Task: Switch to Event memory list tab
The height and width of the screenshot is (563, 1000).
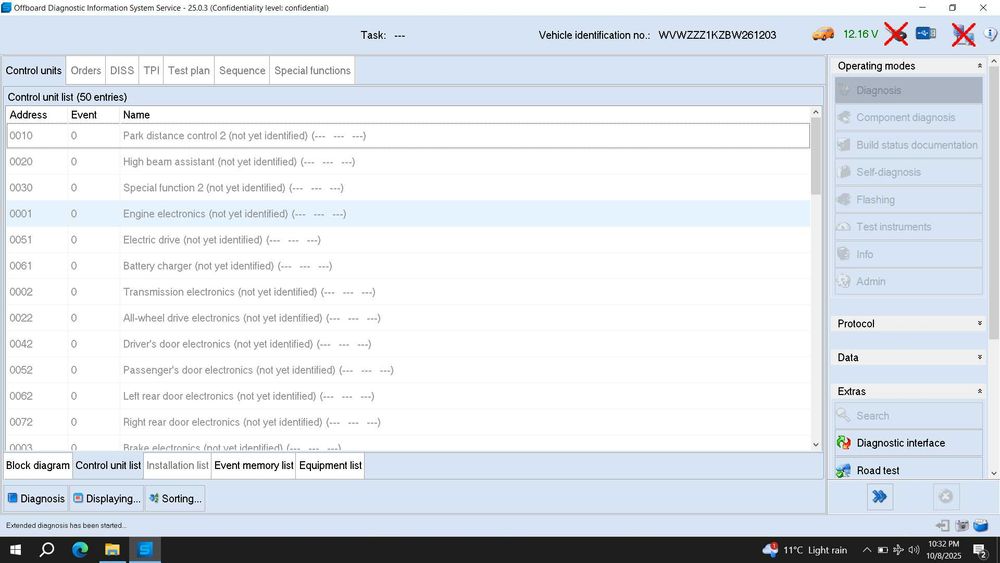Action: point(254,465)
